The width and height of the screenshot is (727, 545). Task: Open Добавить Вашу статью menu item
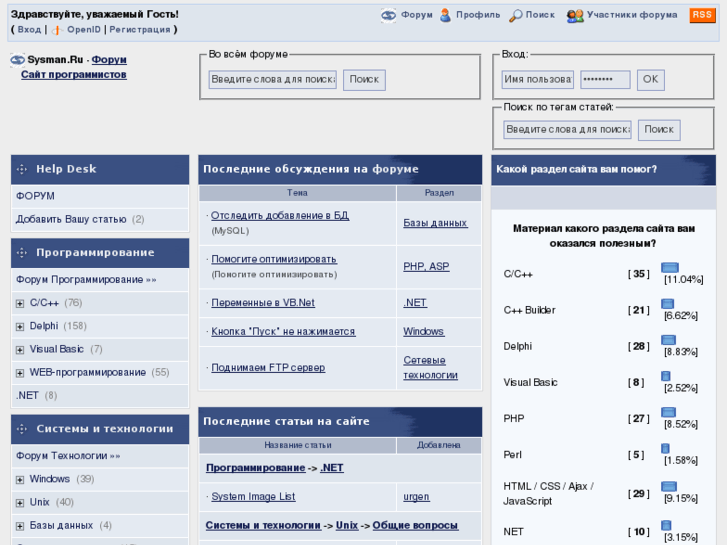[71, 219]
